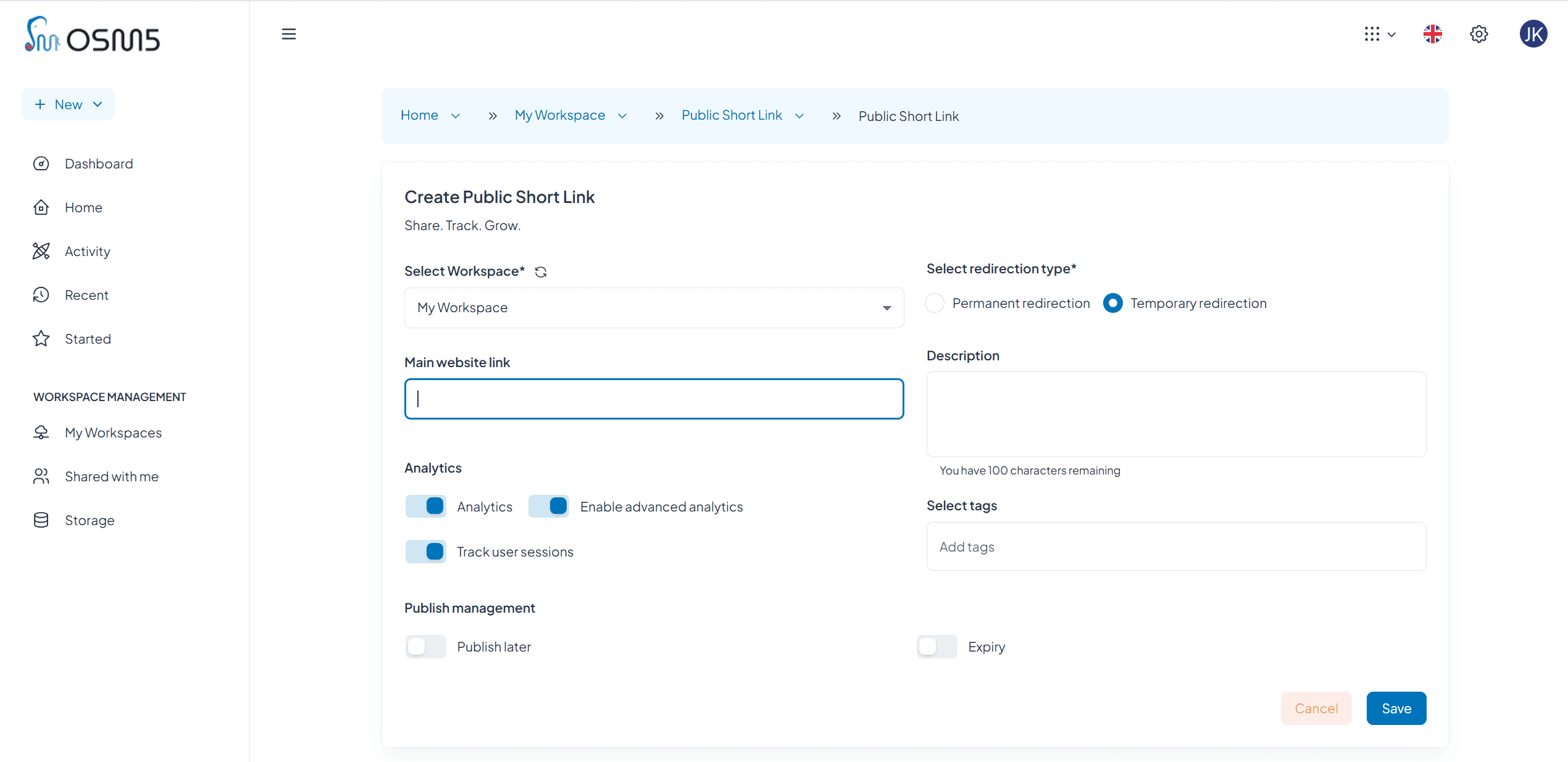Open Shared with me section
1568x762 pixels.
[111, 476]
